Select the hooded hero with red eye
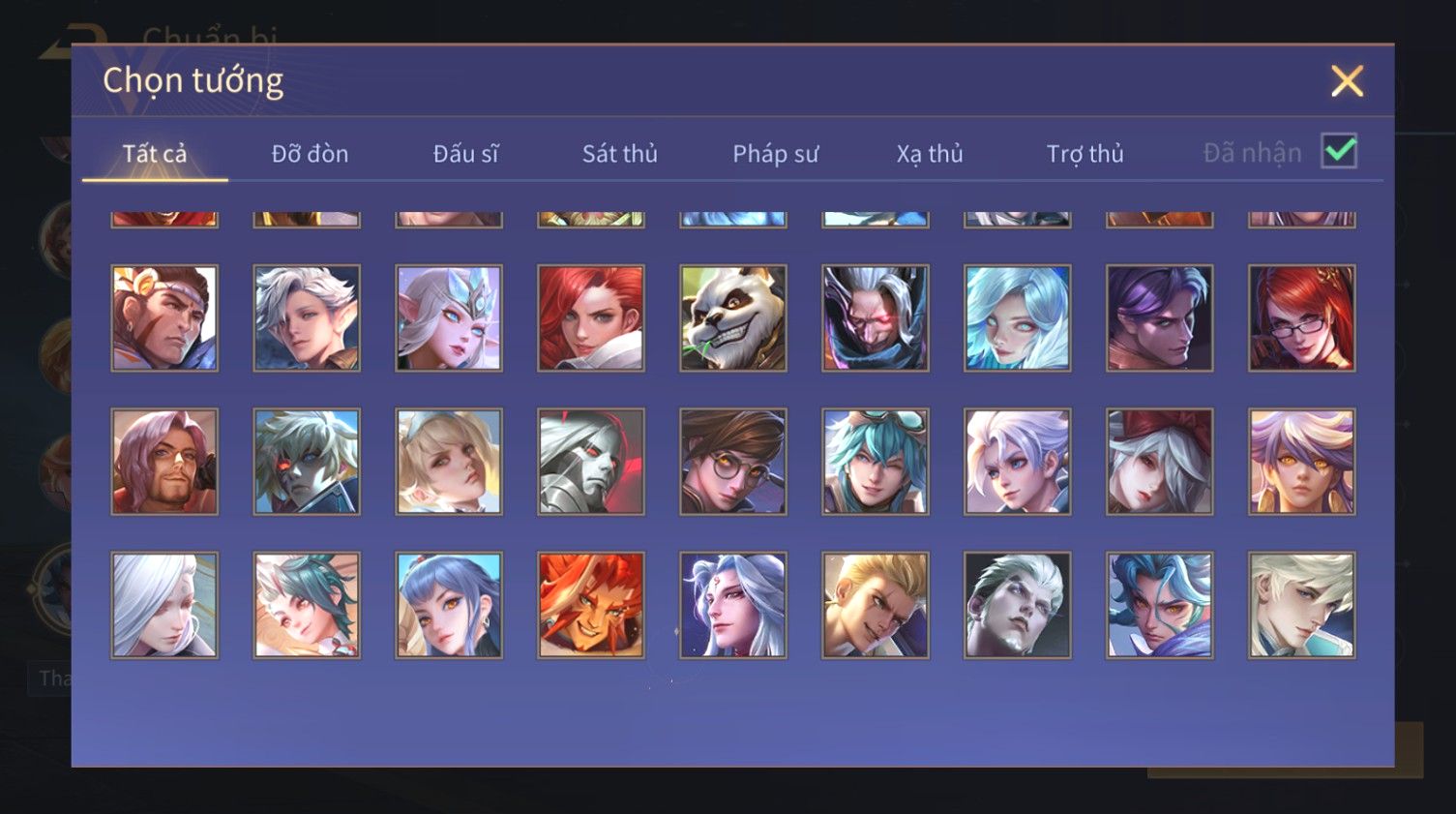Image resolution: width=1456 pixels, height=814 pixels. click(x=876, y=318)
